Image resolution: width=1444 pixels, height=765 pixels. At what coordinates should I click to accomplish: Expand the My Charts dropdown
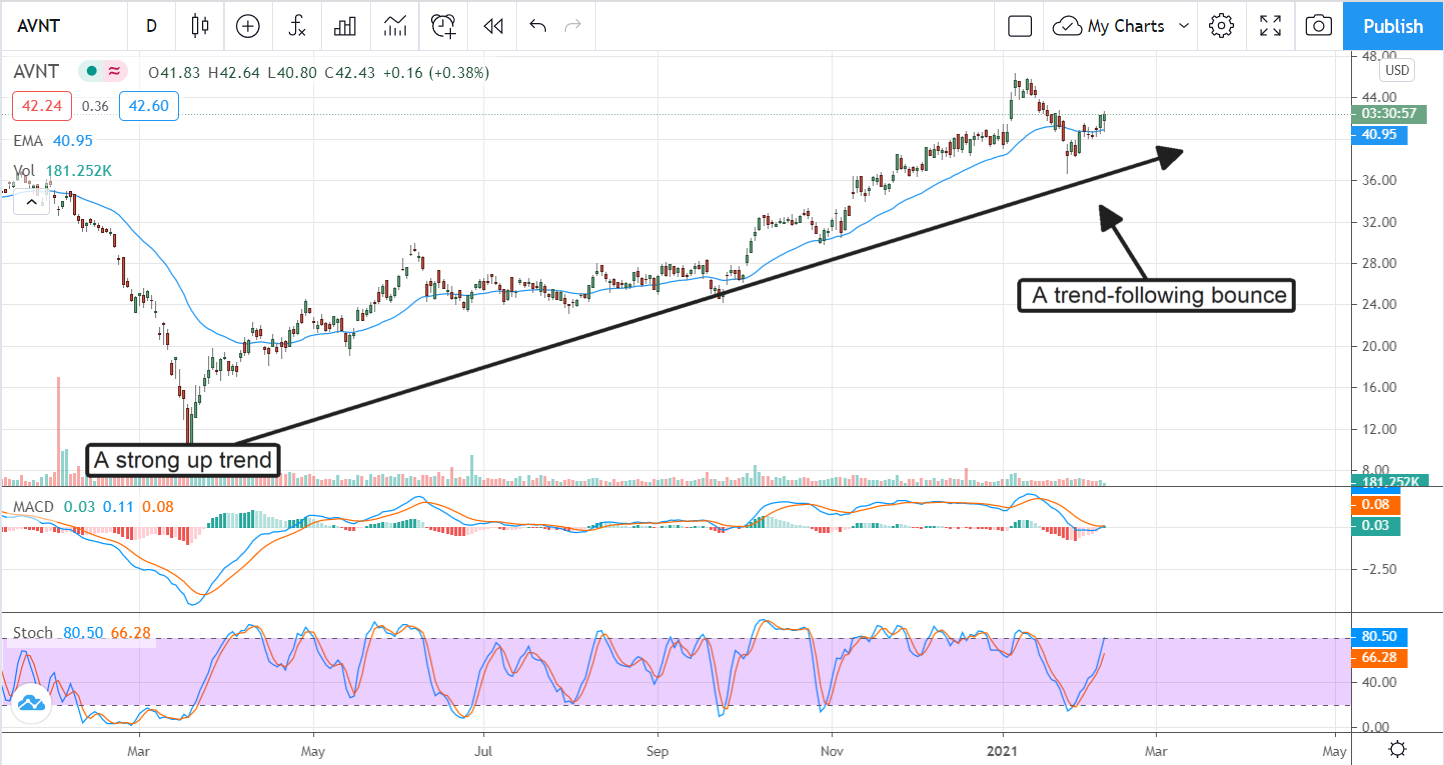pos(1124,26)
